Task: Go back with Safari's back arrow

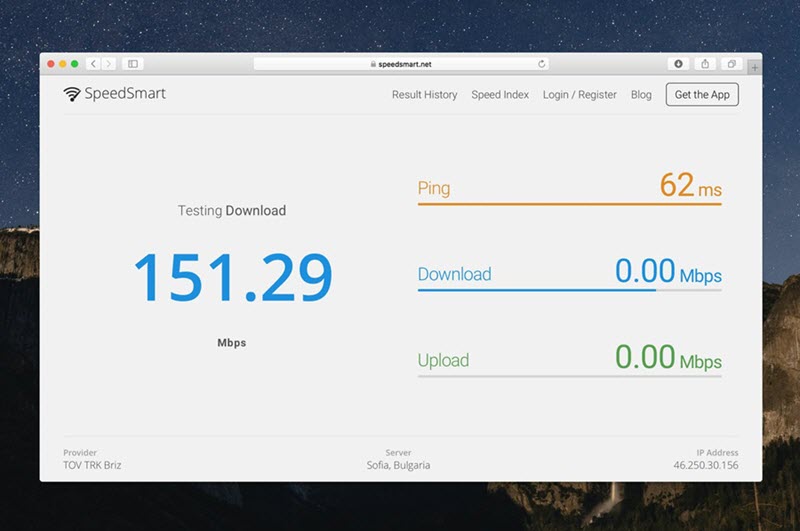Action: tap(93, 64)
